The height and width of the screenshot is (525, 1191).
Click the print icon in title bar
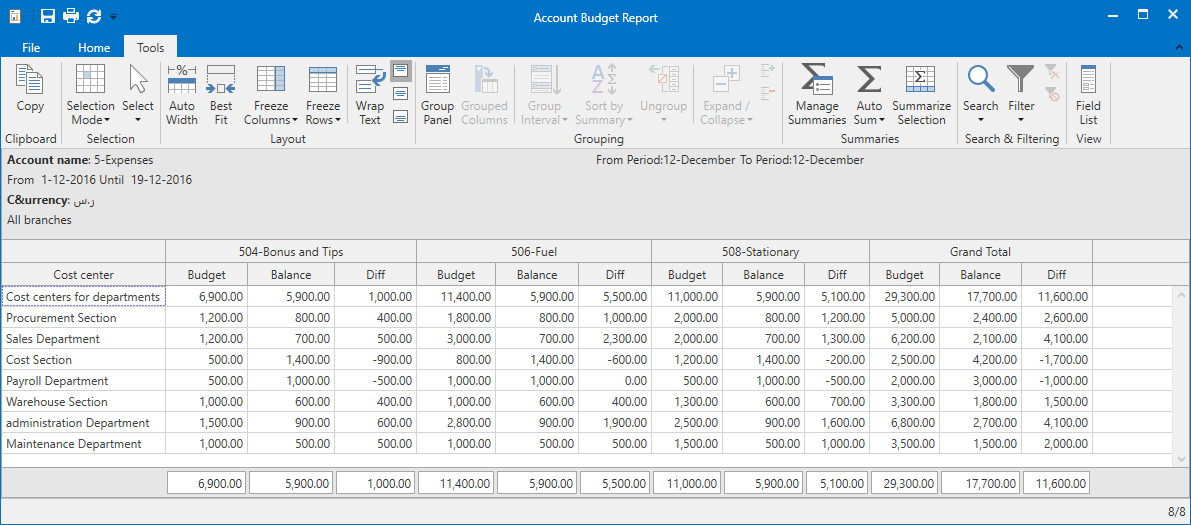[x=71, y=16]
